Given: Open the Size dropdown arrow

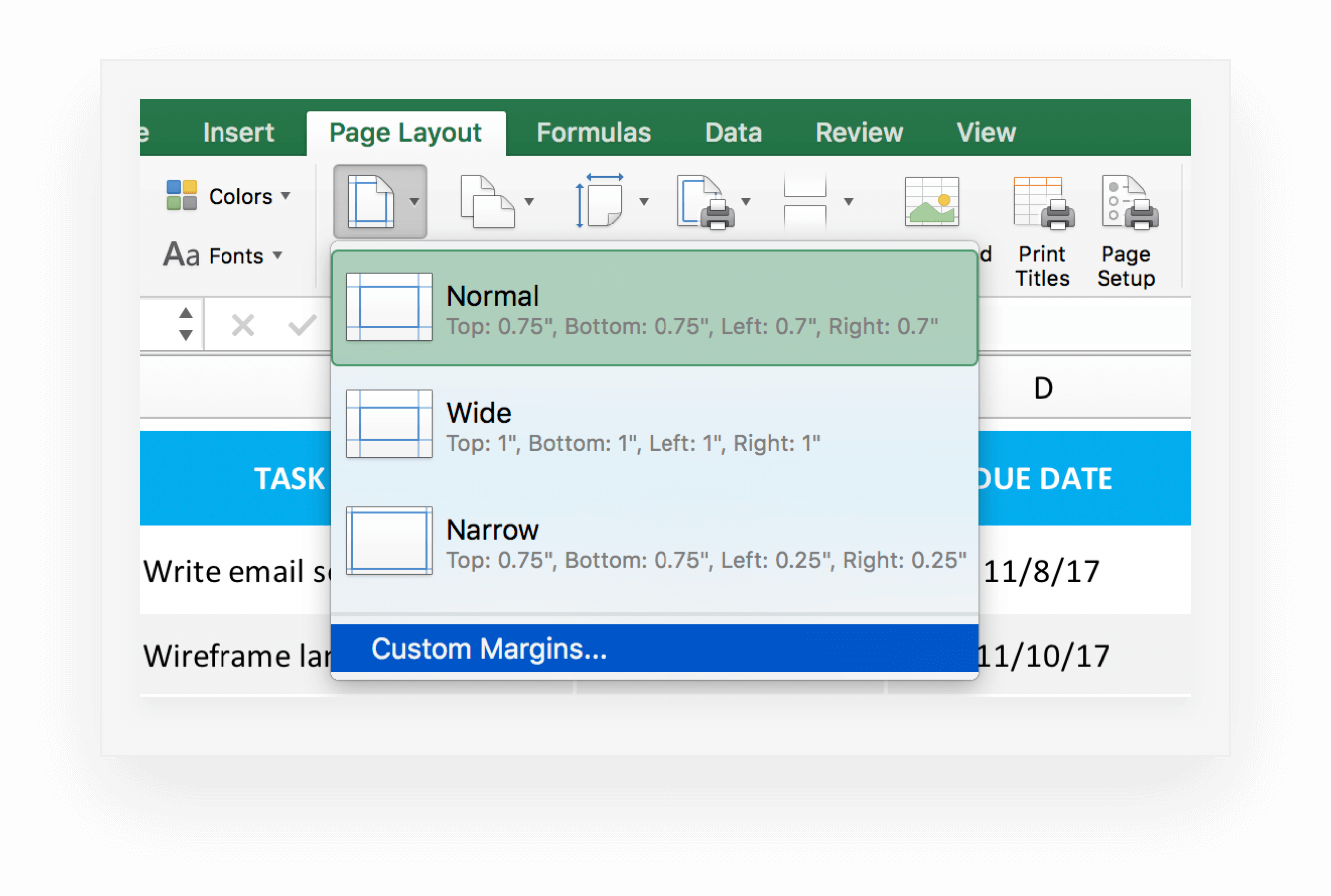Looking at the screenshot, I should tap(644, 202).
